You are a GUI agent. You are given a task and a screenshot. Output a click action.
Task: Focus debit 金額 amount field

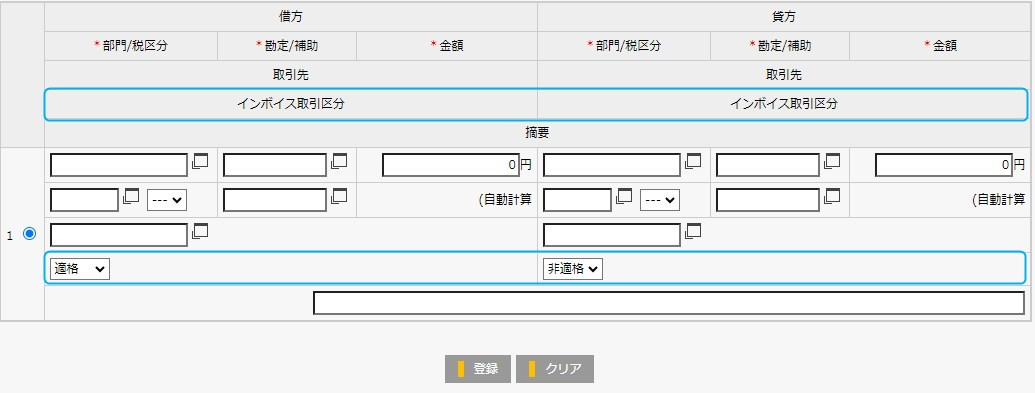(x=451, y=165)
